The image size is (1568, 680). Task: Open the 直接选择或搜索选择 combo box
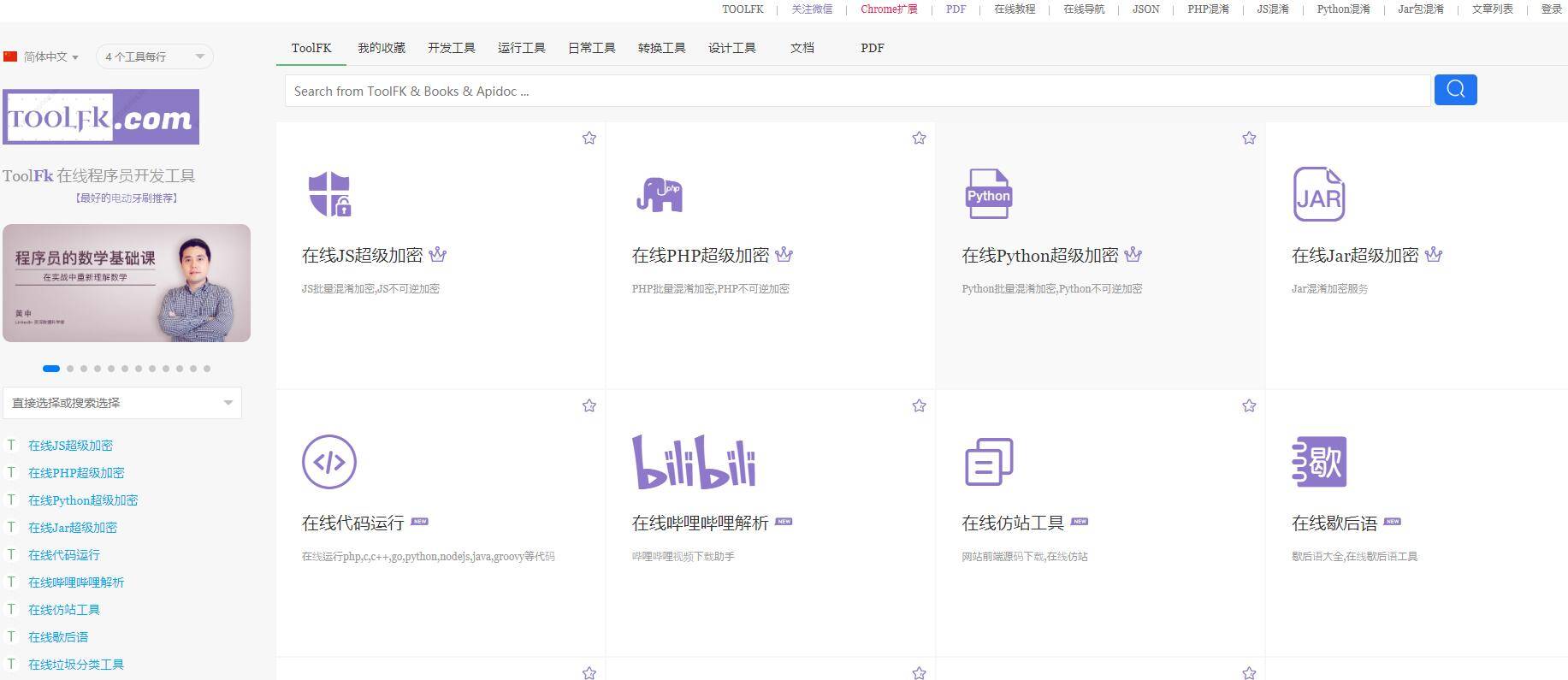121,403
